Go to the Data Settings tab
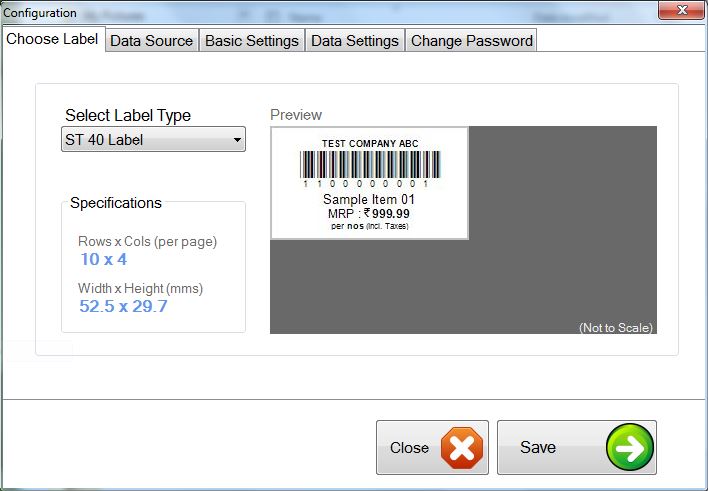Viewport: 708px width, 491px height. pos(355,41)
